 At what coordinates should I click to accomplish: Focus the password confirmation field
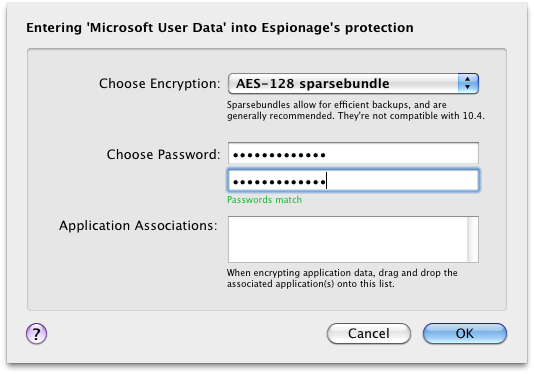coord(353,181)
